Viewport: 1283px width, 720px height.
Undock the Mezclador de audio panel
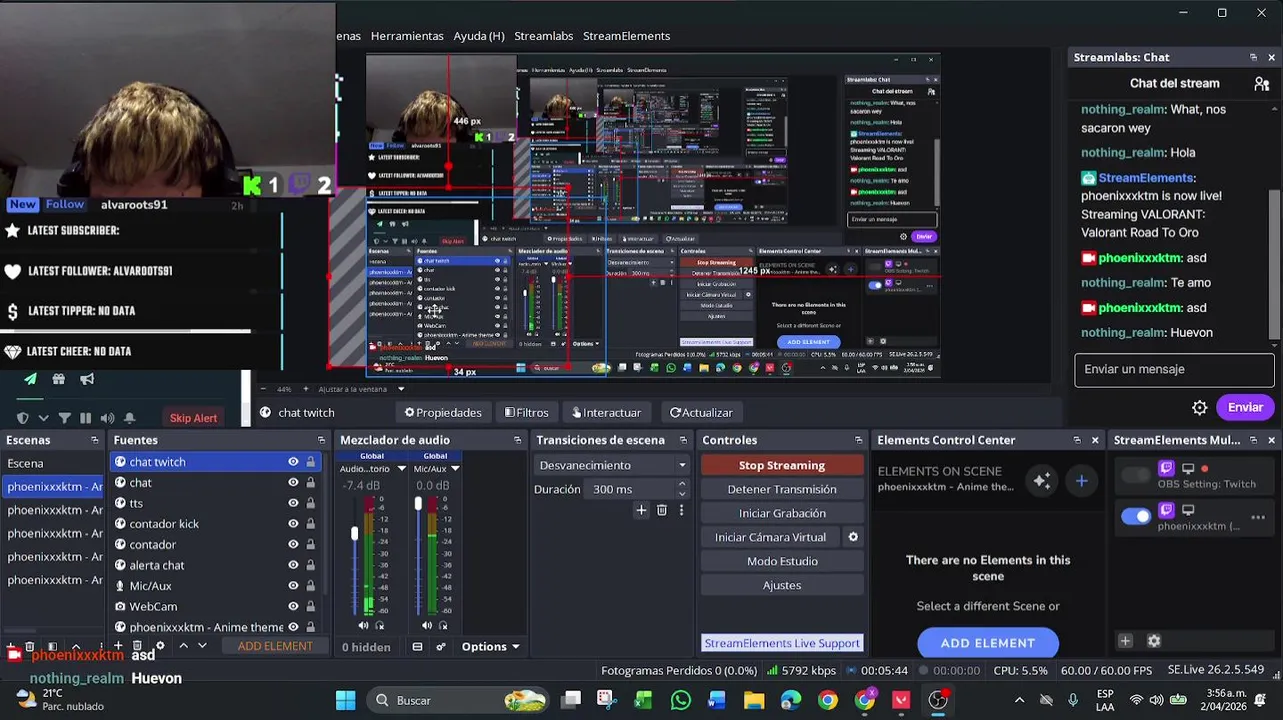[517, 440]
